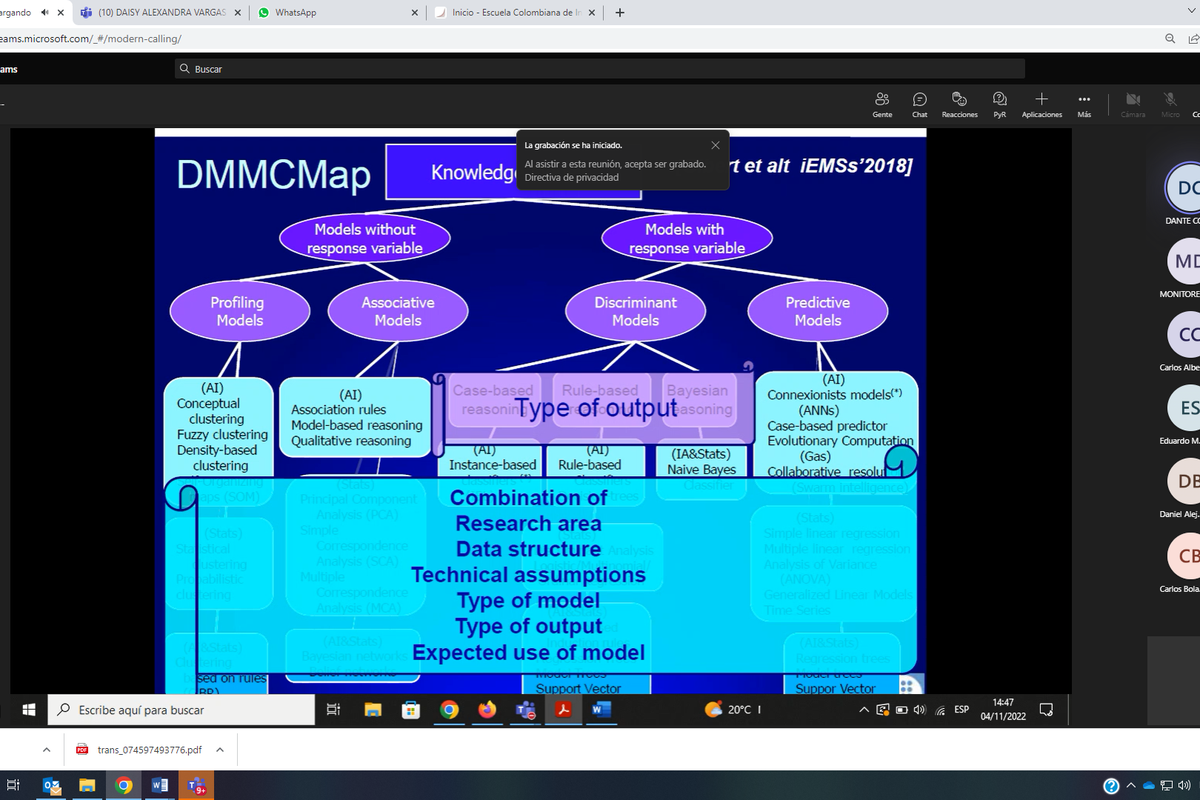Expand the browser tab search chevron
Image resolution: width=1200 pixels, height=800 pixels.
[x=1189, y=13]
